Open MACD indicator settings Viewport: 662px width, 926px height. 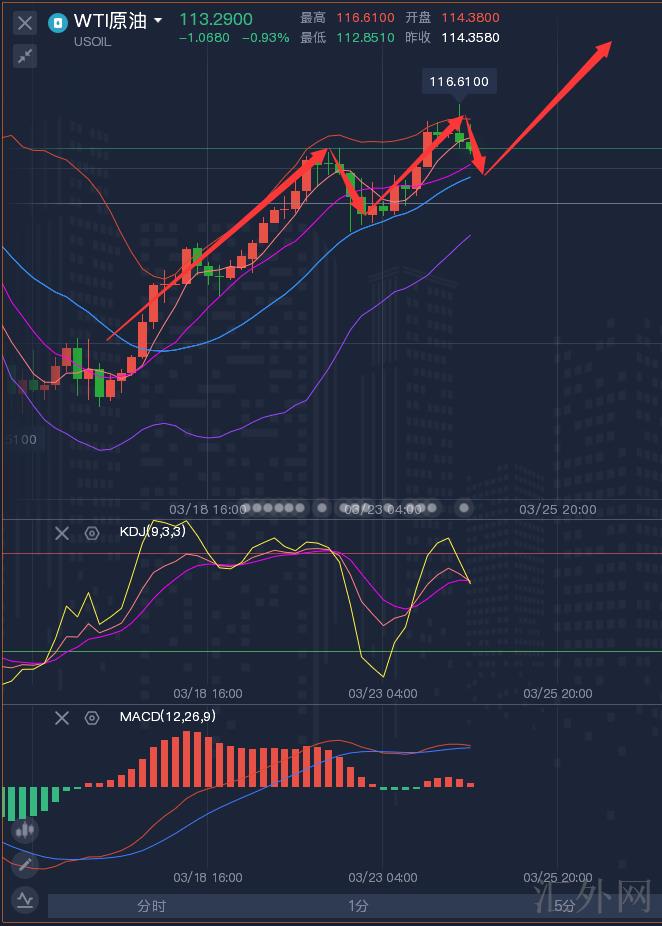pos(92,717)
